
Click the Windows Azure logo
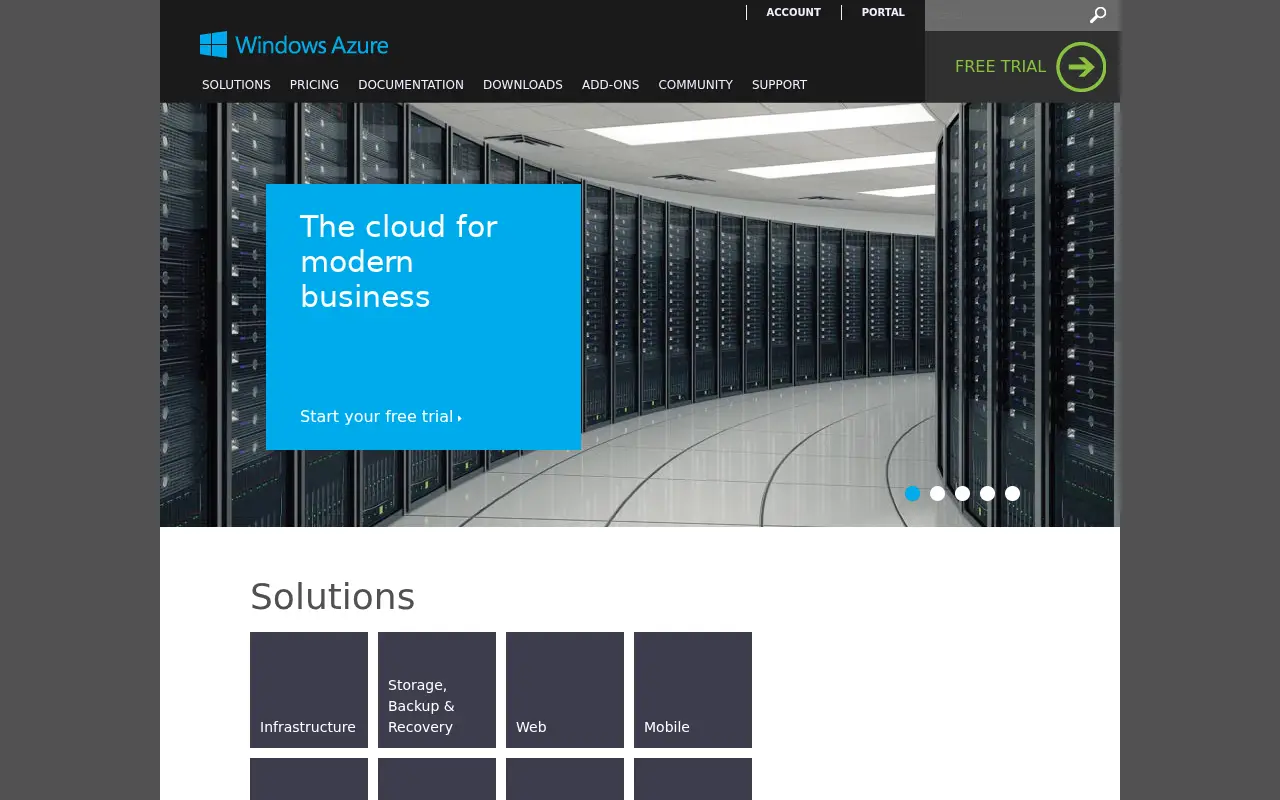pos(294,45)
